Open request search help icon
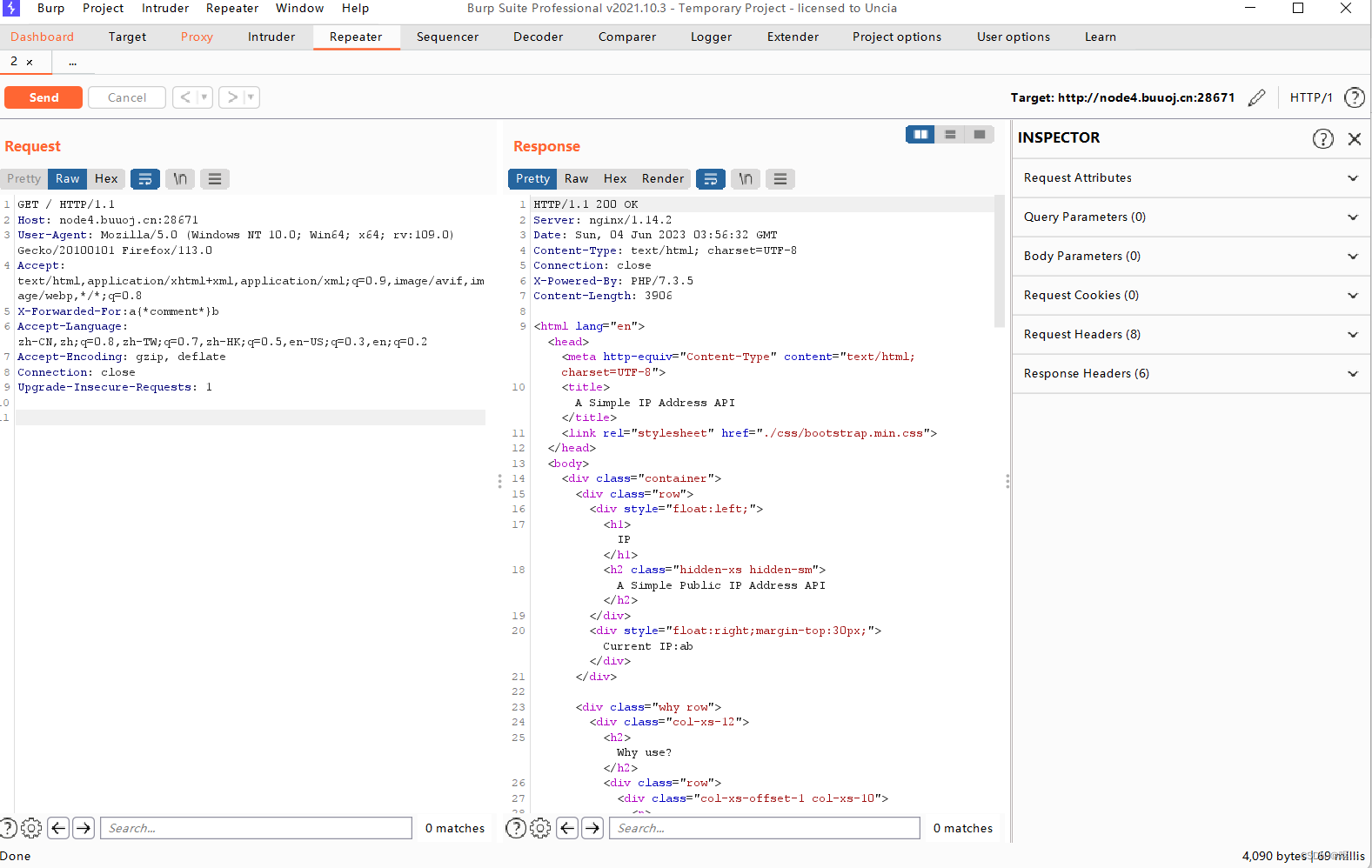The image size is (1372, 868). tap(7, 828)
